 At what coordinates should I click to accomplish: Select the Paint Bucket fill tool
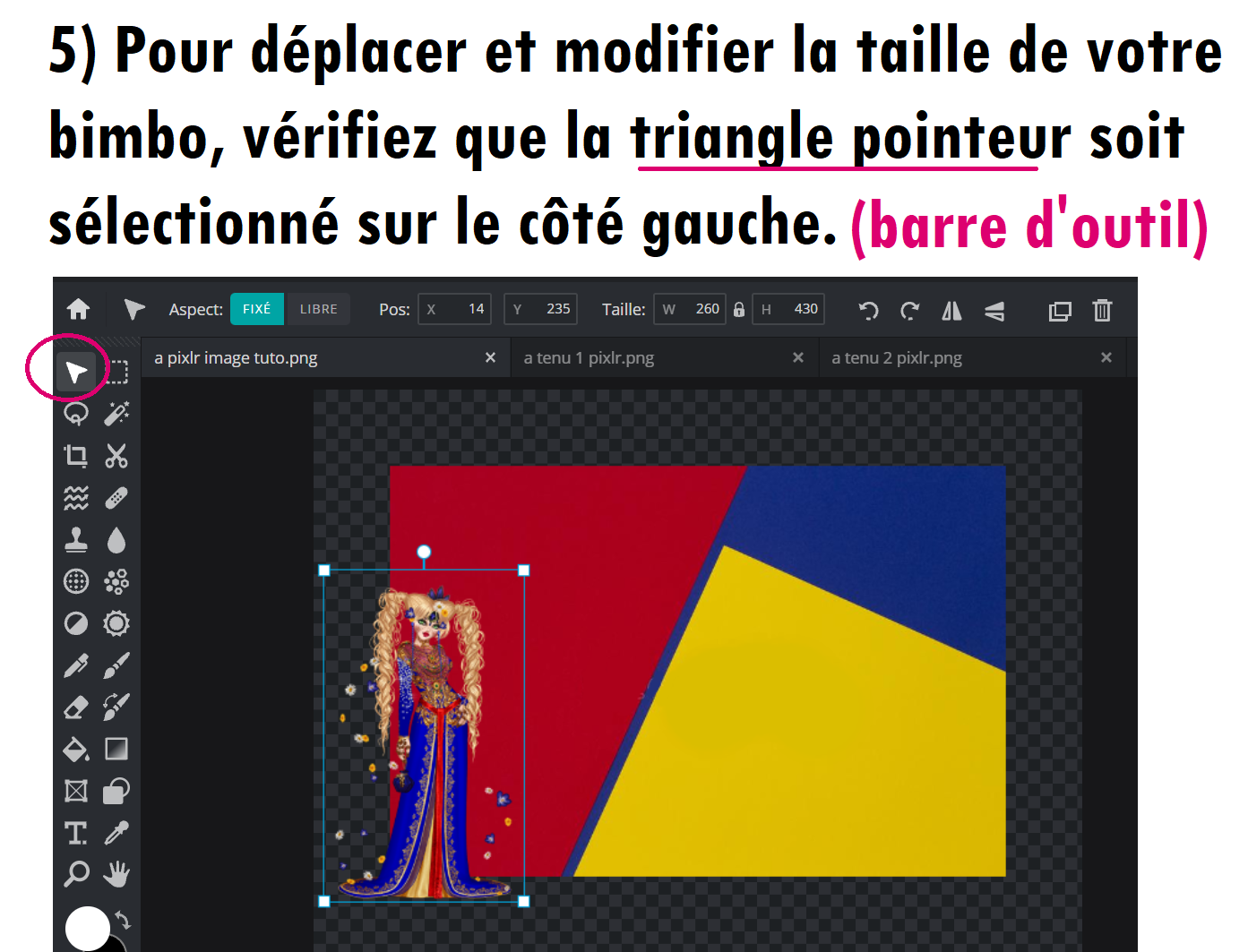click(76, 749)
